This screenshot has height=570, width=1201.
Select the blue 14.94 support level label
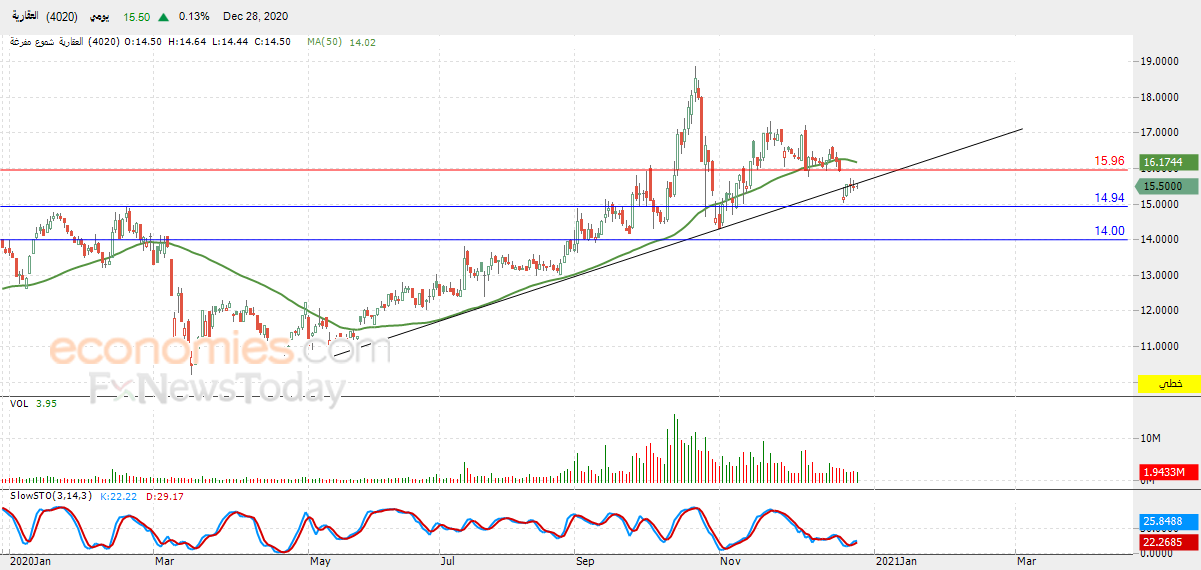coord(1110,198)
